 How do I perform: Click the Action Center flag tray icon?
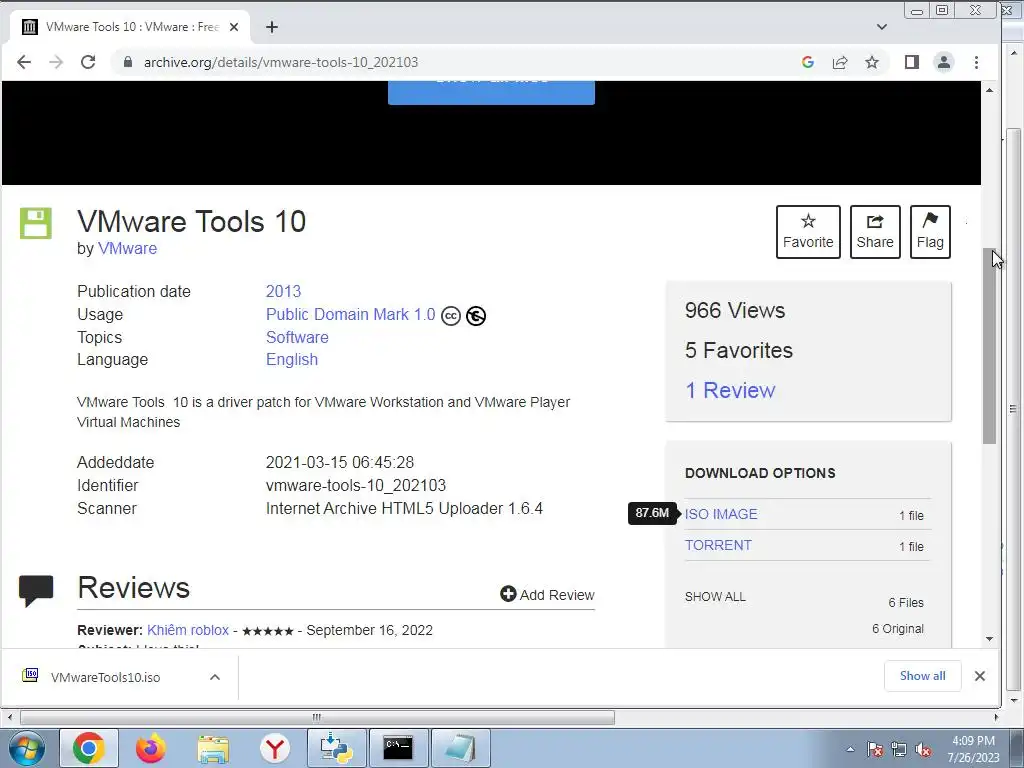click(x=875, y=749)
